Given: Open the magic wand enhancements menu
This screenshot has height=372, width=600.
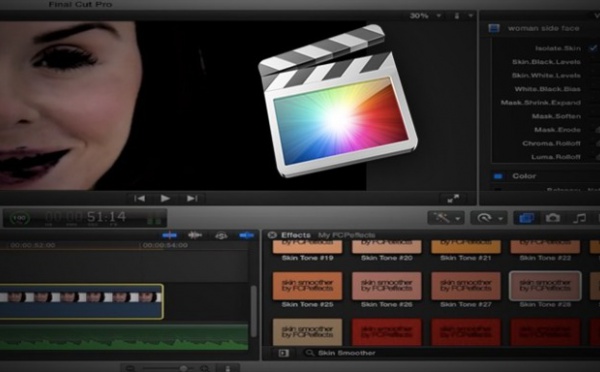Looking at the screenshot, I should [x=446, y=218].
